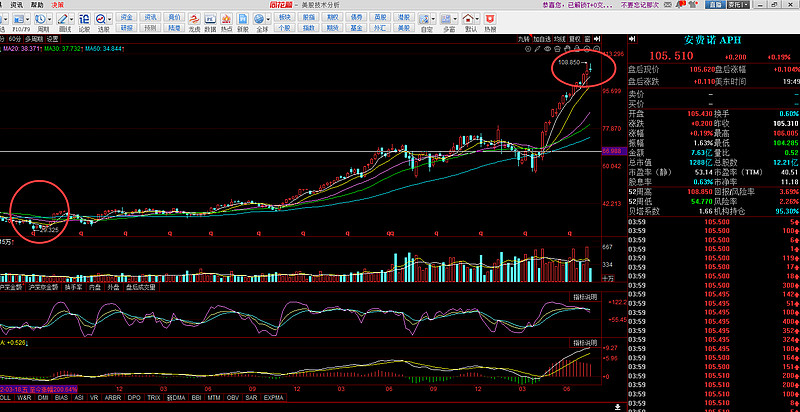
Task: Open the F10/F9 info icon
Action: (x=18, y=19)
